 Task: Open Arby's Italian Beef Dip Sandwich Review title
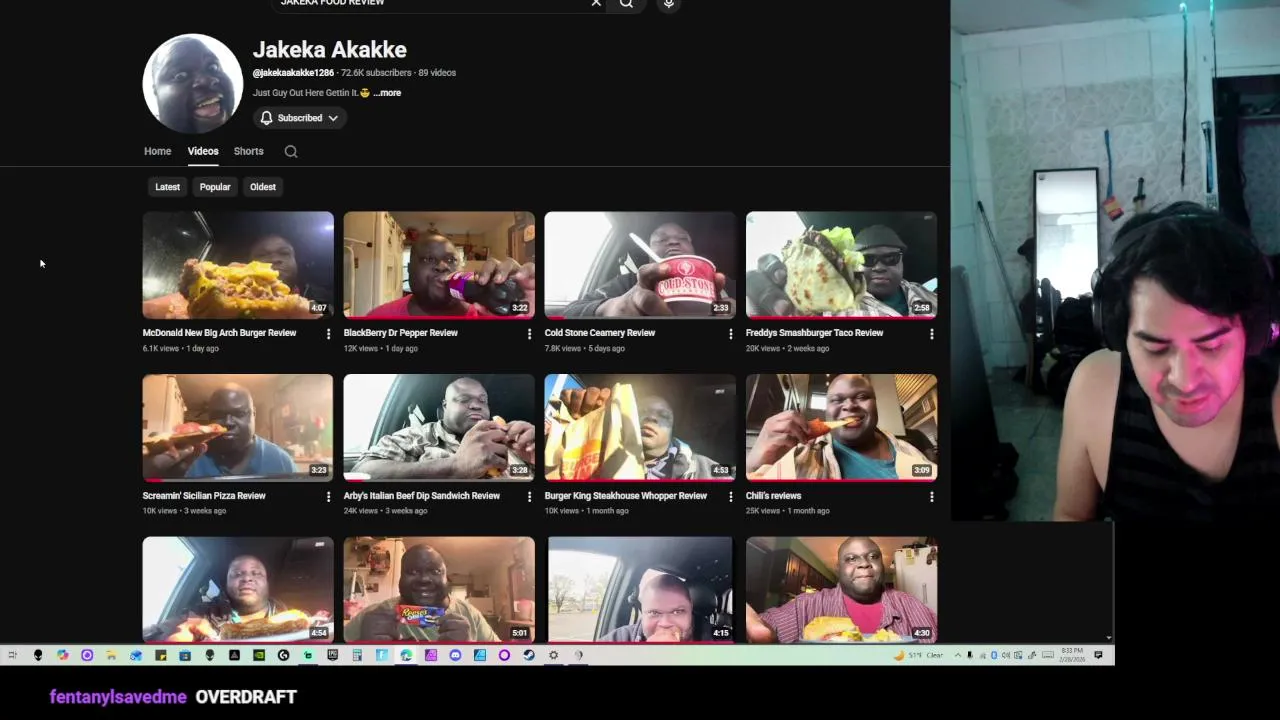point(422,496)
